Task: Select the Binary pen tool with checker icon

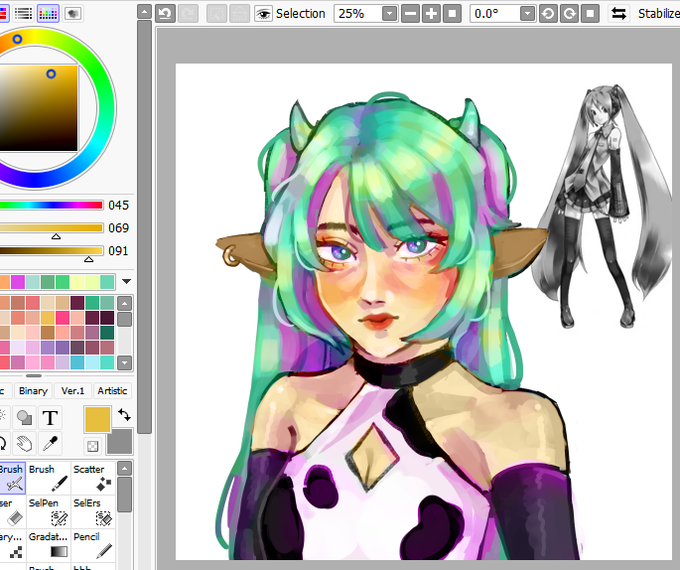Action: point(12,545)
